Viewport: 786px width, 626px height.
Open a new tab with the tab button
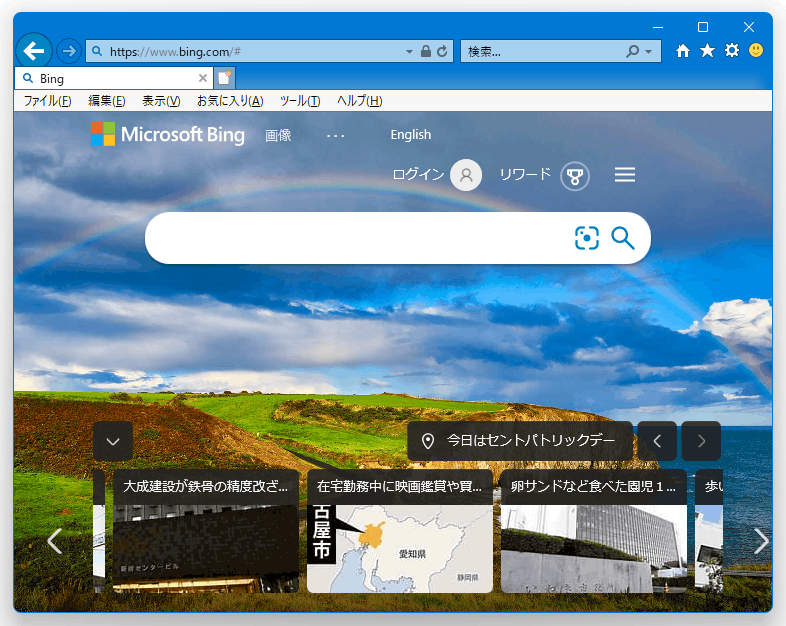coord(225,78)
